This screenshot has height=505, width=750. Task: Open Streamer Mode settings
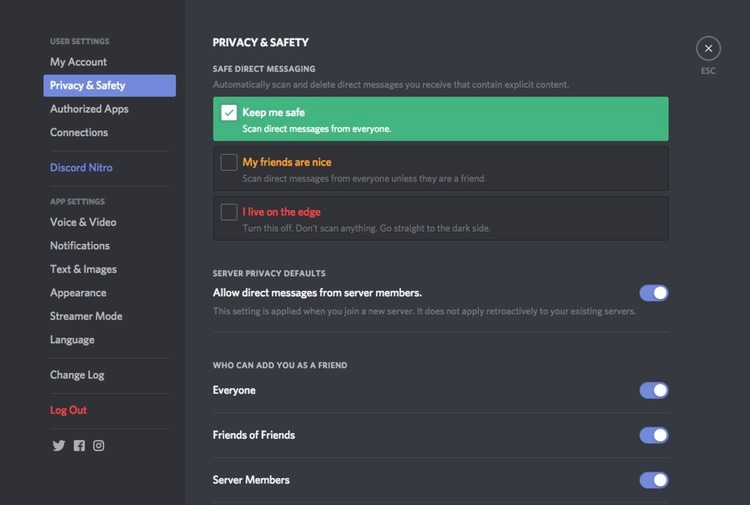click(x=86, y=316)
